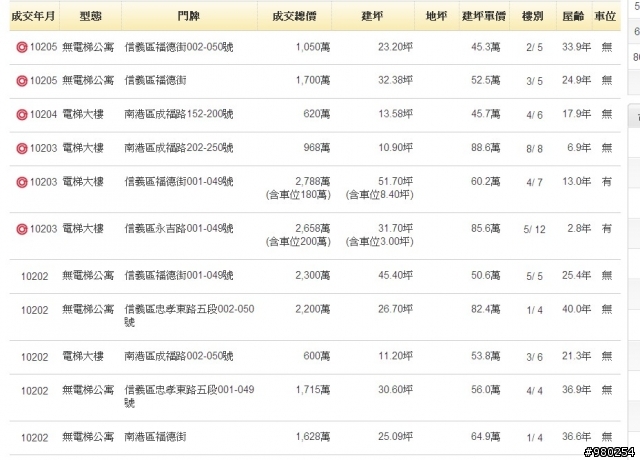The image size is (640, 460).
Task: Click the floor area 45.40坪
Action: (396, 276)
